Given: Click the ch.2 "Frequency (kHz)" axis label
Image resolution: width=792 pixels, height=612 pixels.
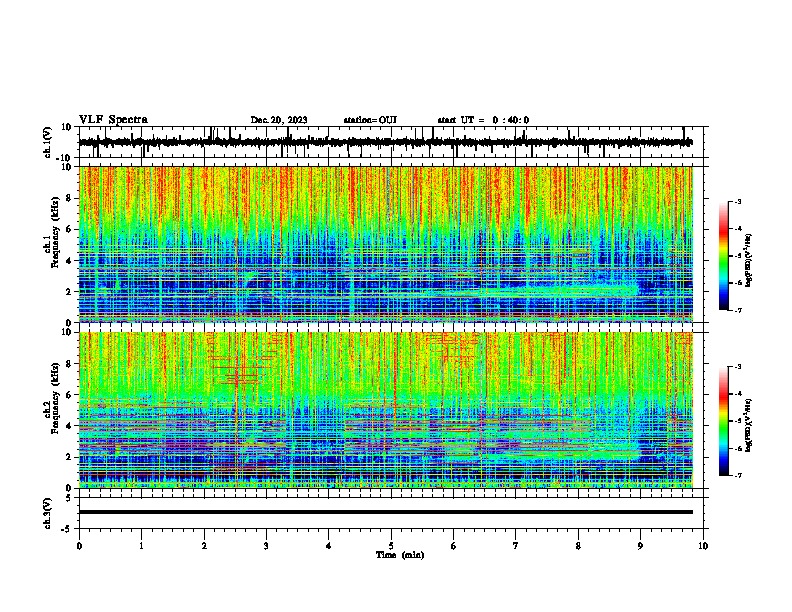Looking at the screenshot, I should [x=55, y=397].
